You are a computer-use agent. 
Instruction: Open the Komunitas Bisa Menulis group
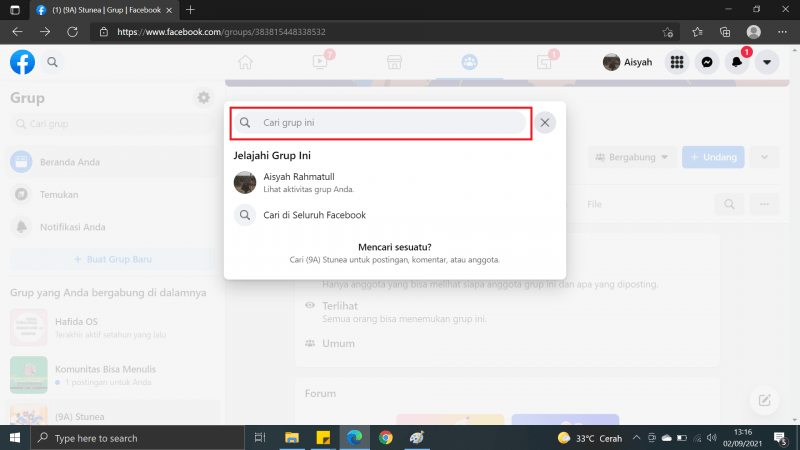point(100,375)
